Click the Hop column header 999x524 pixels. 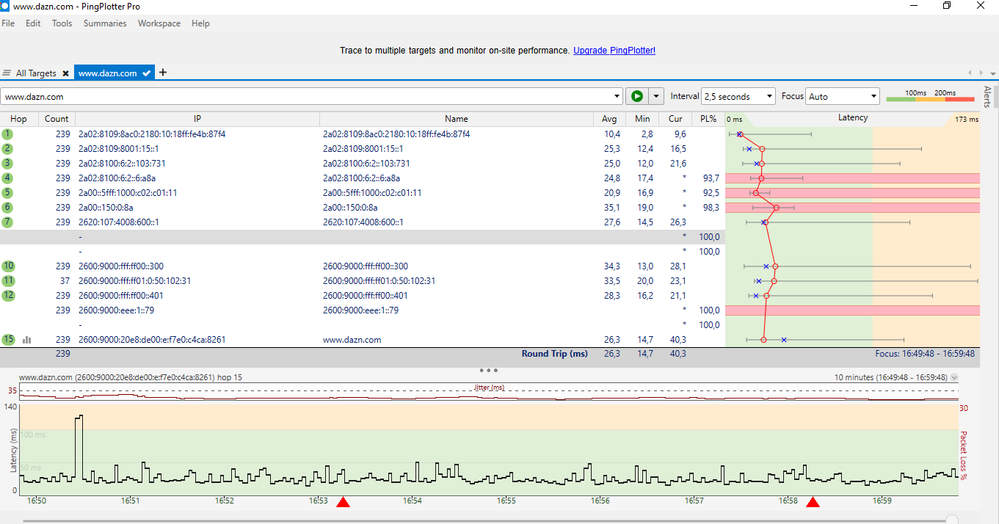point(18,119)
